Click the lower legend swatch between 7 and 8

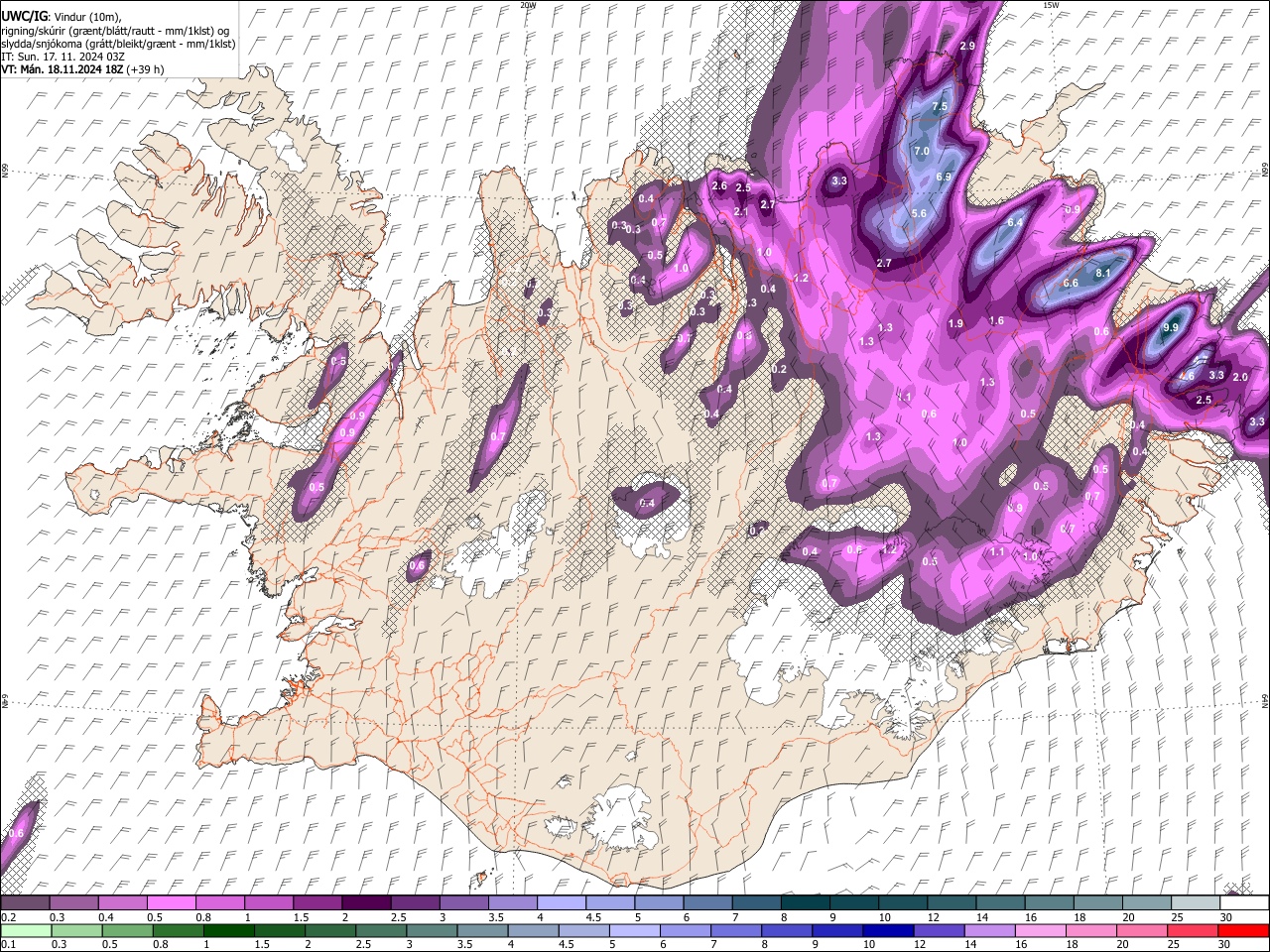[x=736, y=930]
